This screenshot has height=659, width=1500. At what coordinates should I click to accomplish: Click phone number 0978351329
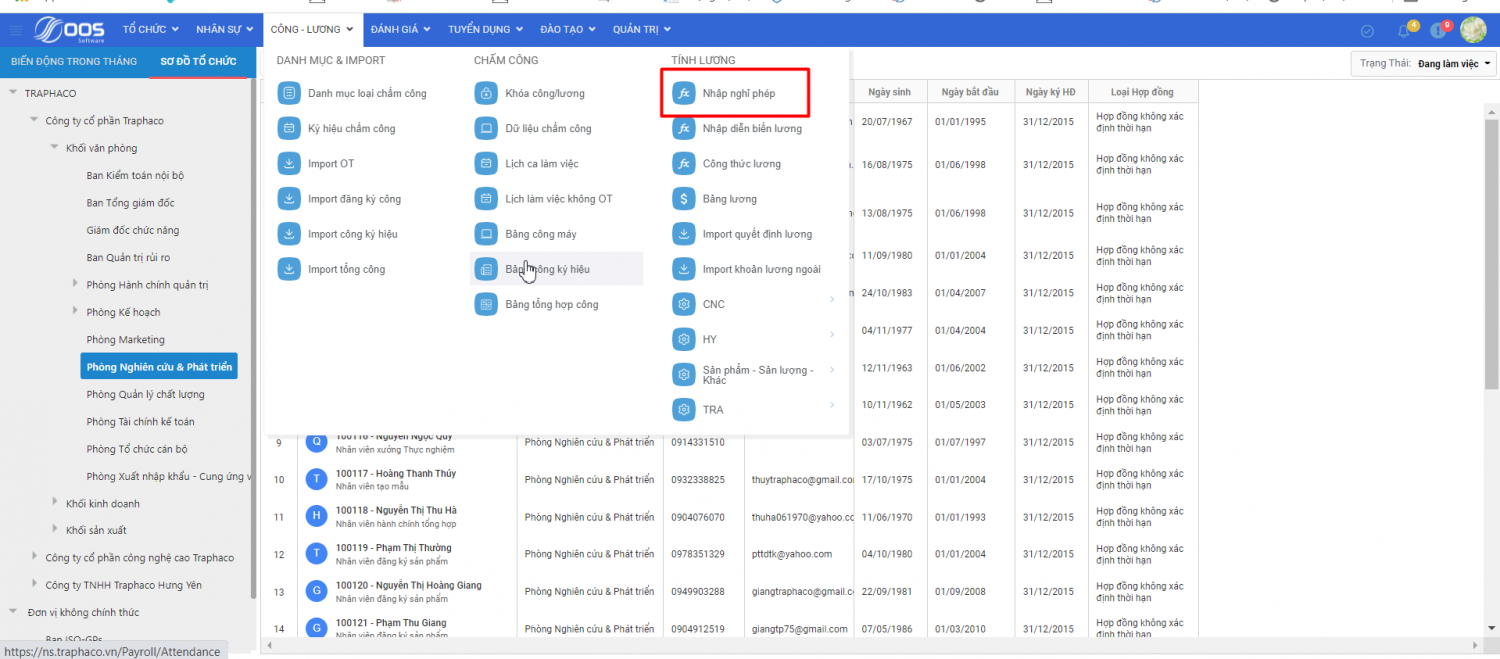[x=698, y=554]
